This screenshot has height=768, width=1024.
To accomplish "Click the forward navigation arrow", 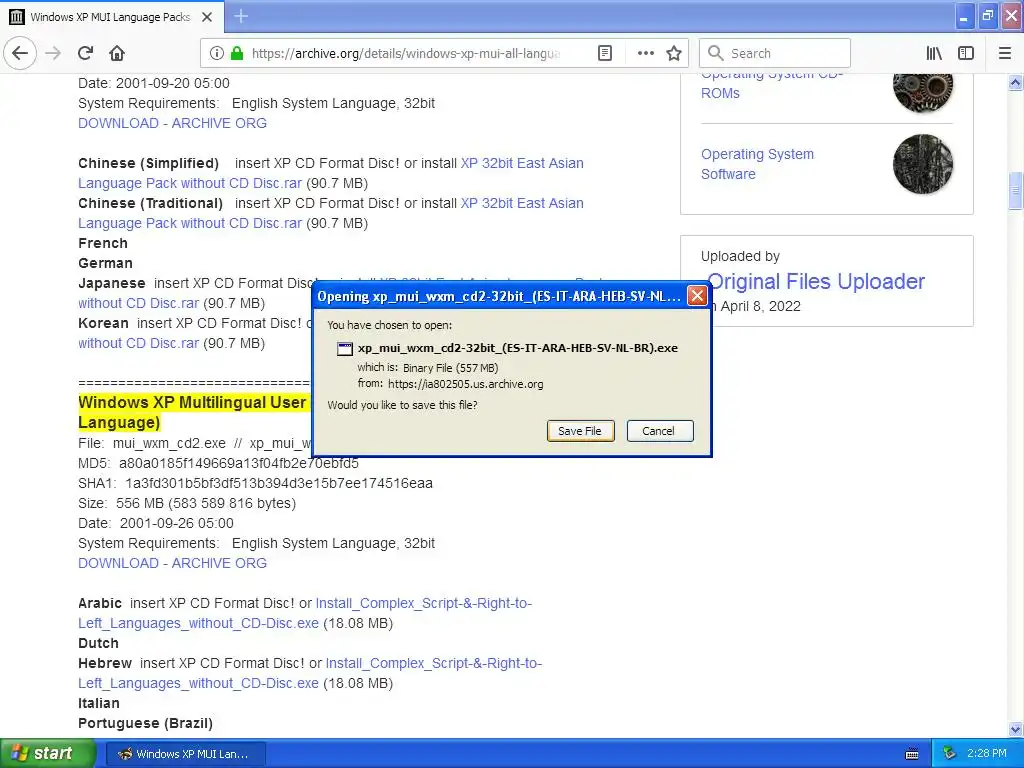I will tap(53, 54).
